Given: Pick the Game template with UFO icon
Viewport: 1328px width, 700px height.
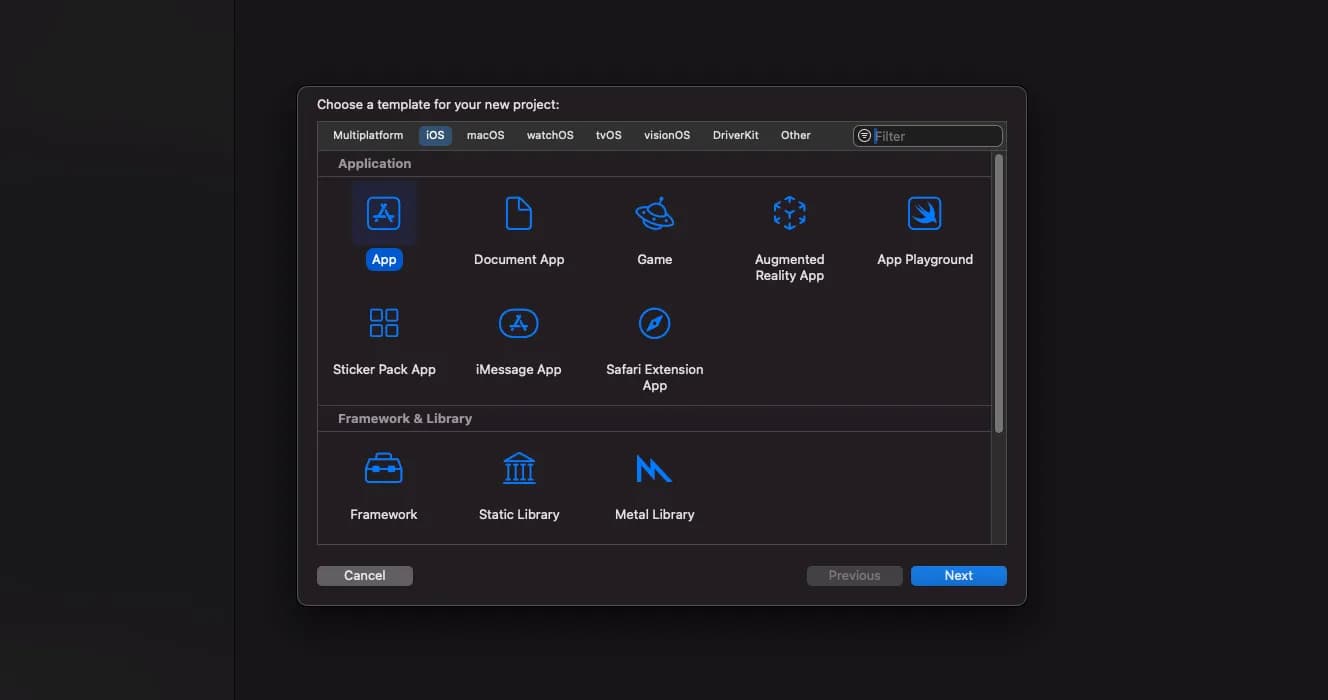Looking at the screenshot, I should pos(654,214).
